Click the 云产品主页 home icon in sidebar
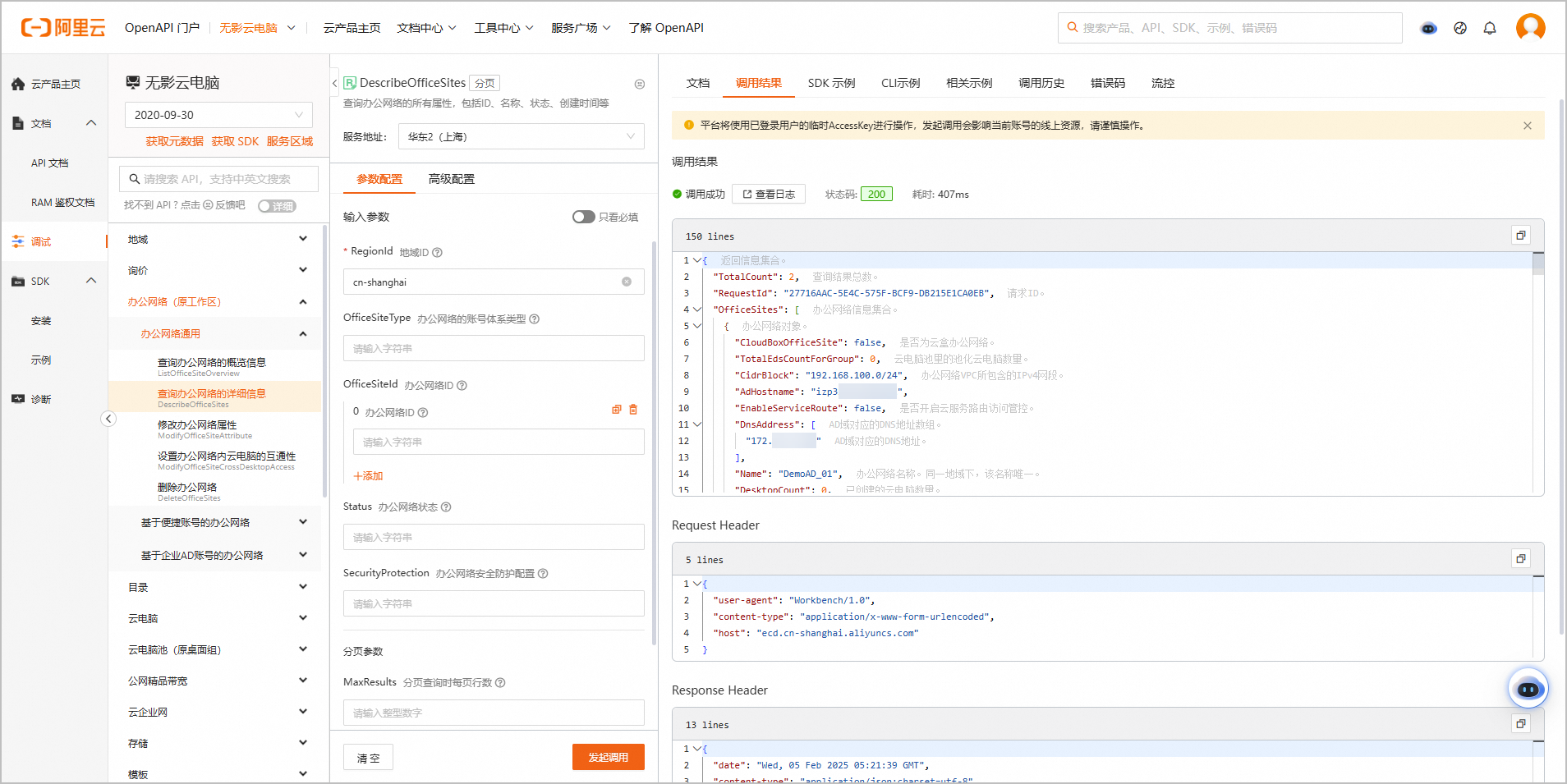The height and width of the screenshot is (784, 1567). click(18, 84)
